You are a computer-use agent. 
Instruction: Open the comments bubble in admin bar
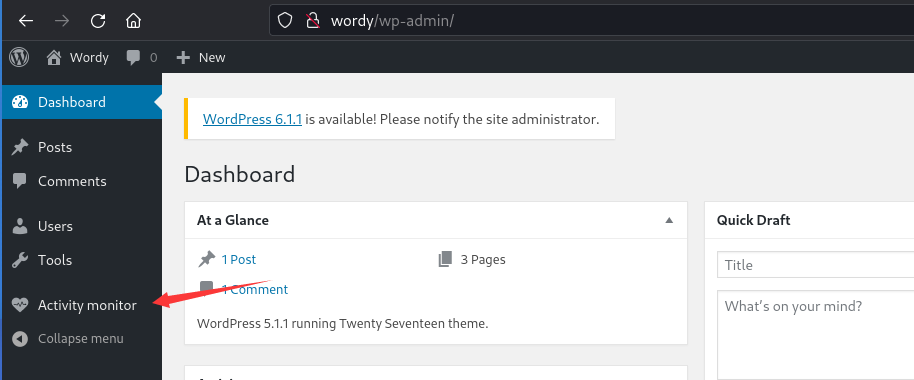(x=133, y=58)
